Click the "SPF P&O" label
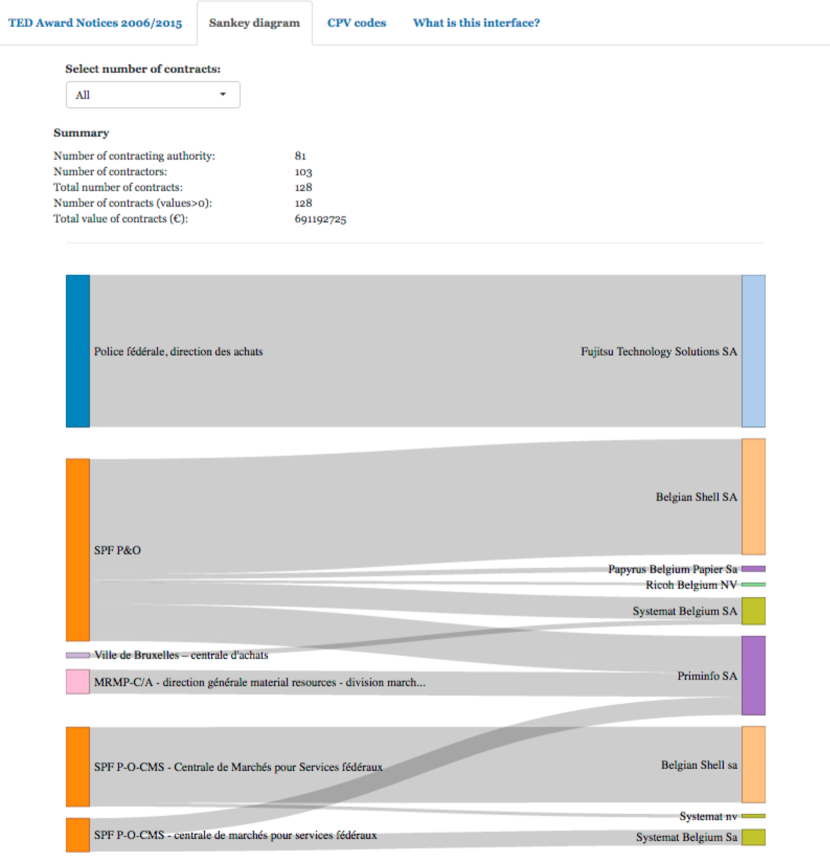The width and height of the screenshot is (830, 862). (x=117, y=550)
